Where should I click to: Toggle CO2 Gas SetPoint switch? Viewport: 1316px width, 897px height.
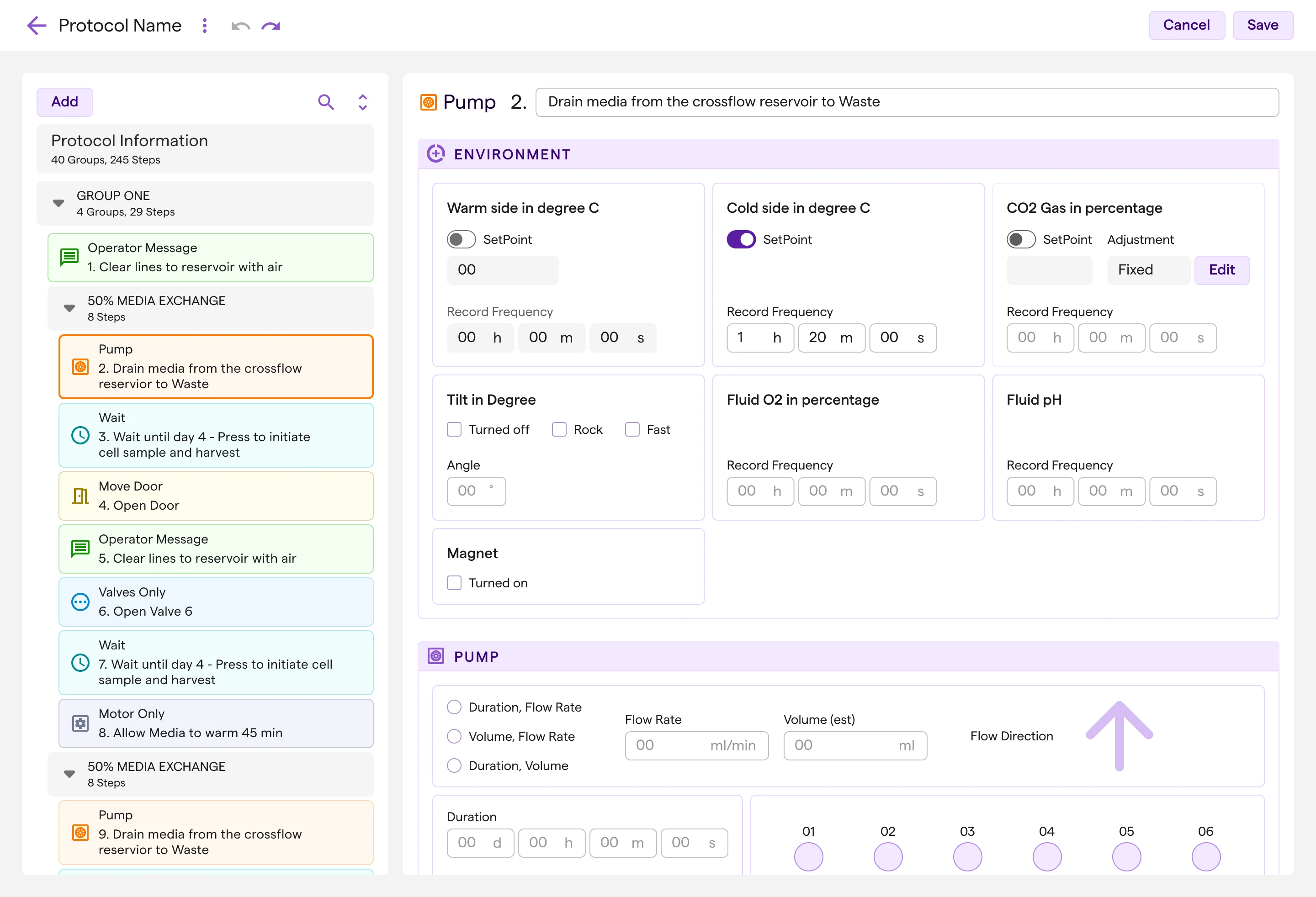[1021, 239]
